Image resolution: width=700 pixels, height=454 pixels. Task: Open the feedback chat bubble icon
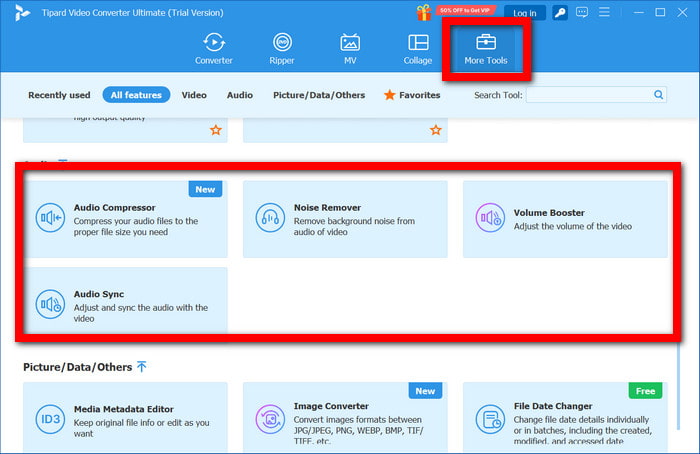[x=582, y=12]
